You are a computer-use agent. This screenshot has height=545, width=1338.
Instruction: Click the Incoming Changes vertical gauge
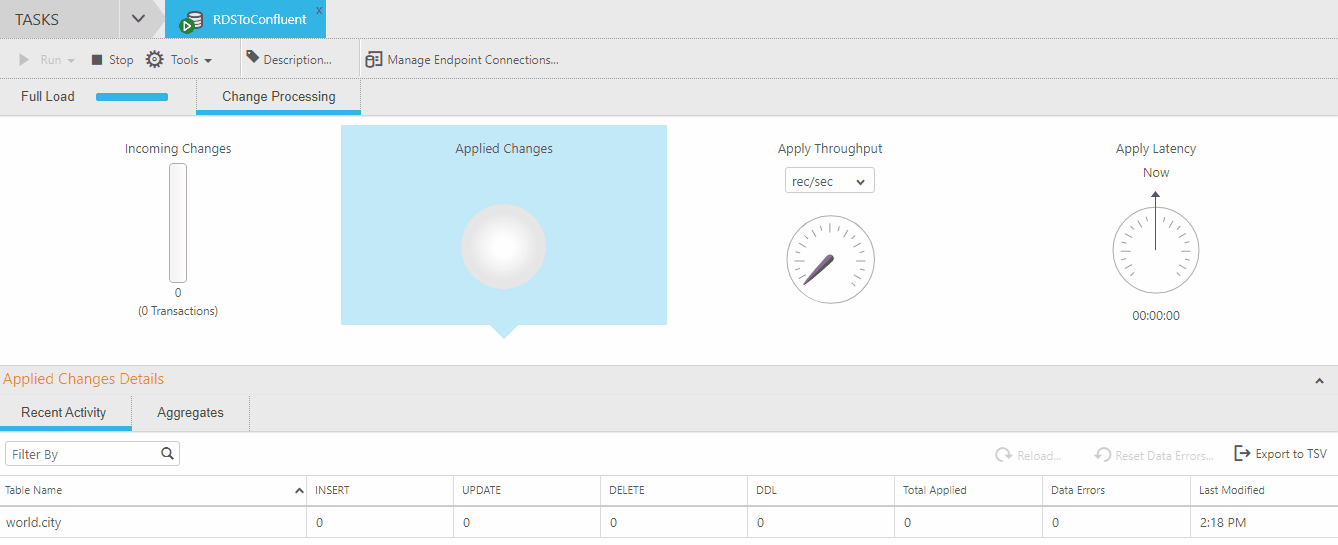(178, 223)
